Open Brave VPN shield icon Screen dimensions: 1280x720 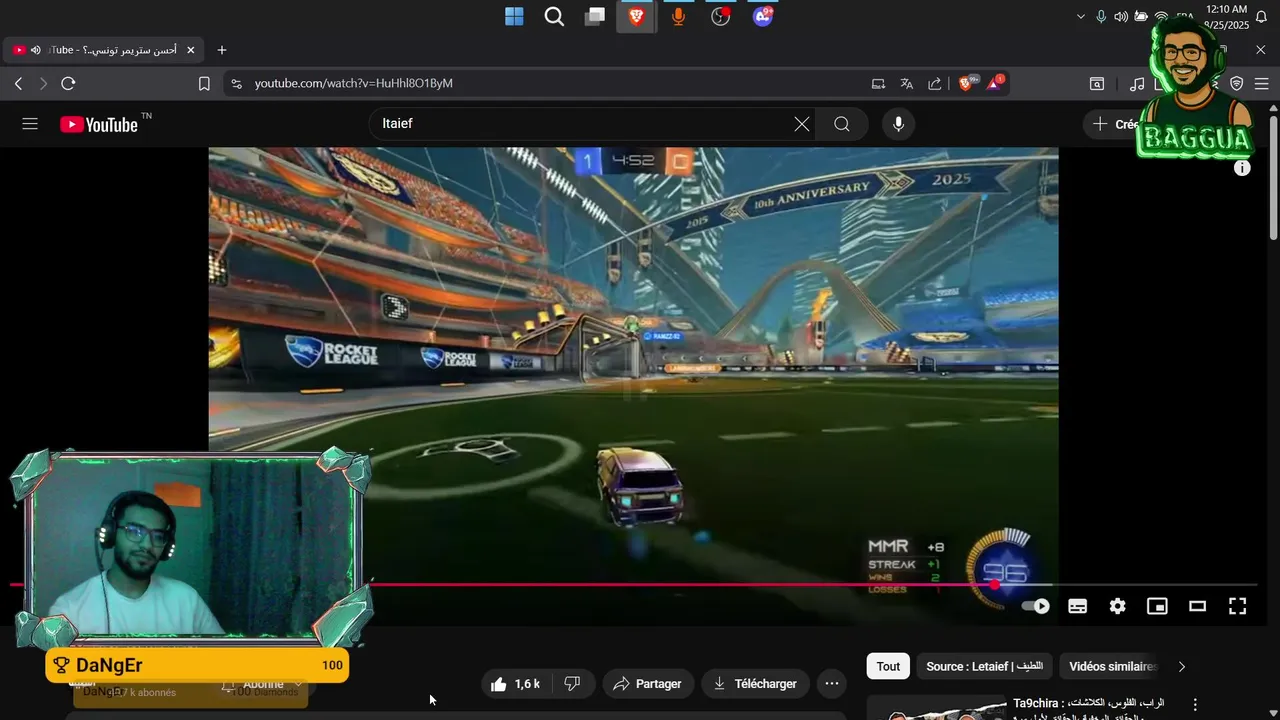(1237, 84)
